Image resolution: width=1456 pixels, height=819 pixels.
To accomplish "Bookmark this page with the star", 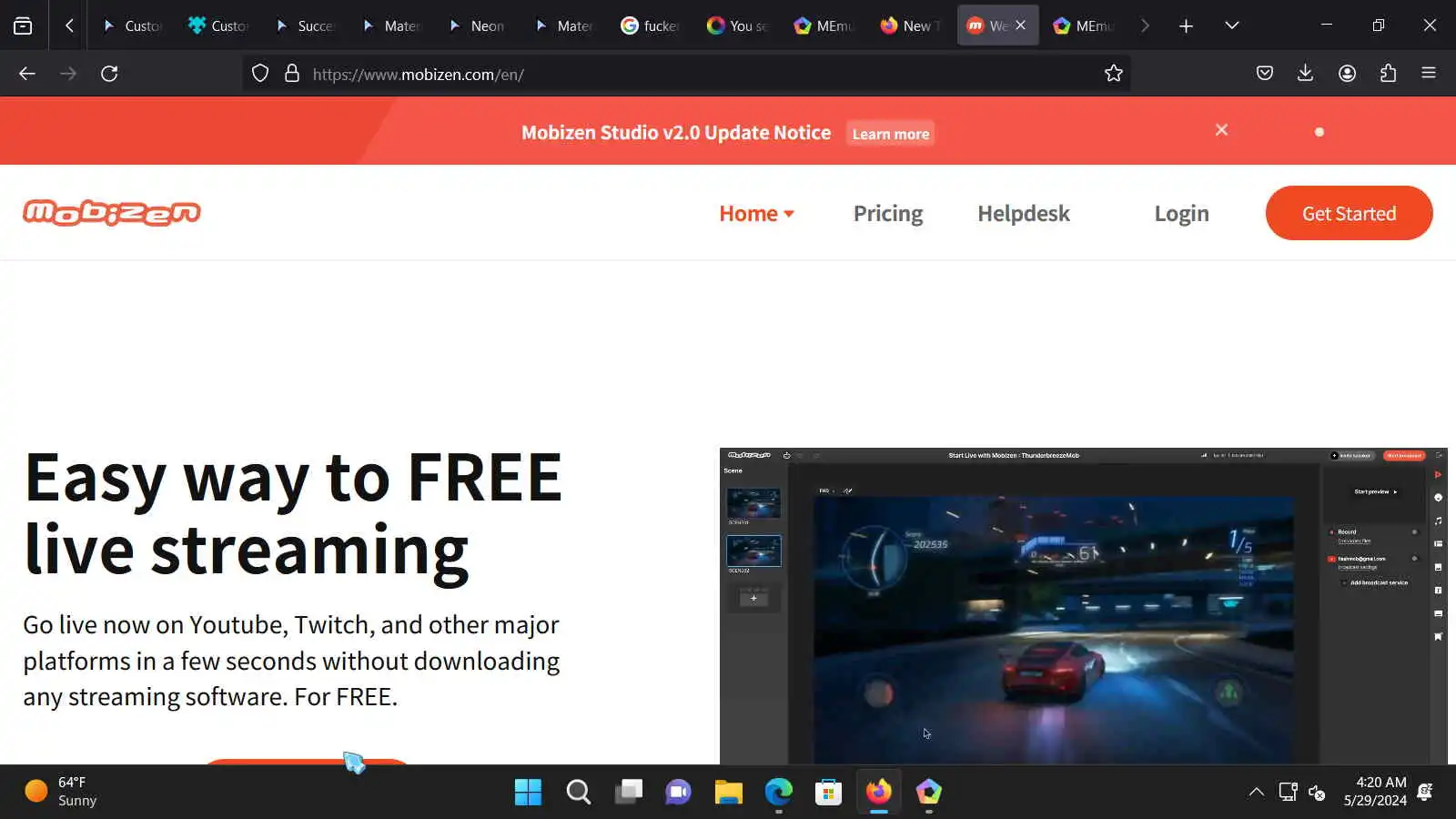I will coord(1114,74).
